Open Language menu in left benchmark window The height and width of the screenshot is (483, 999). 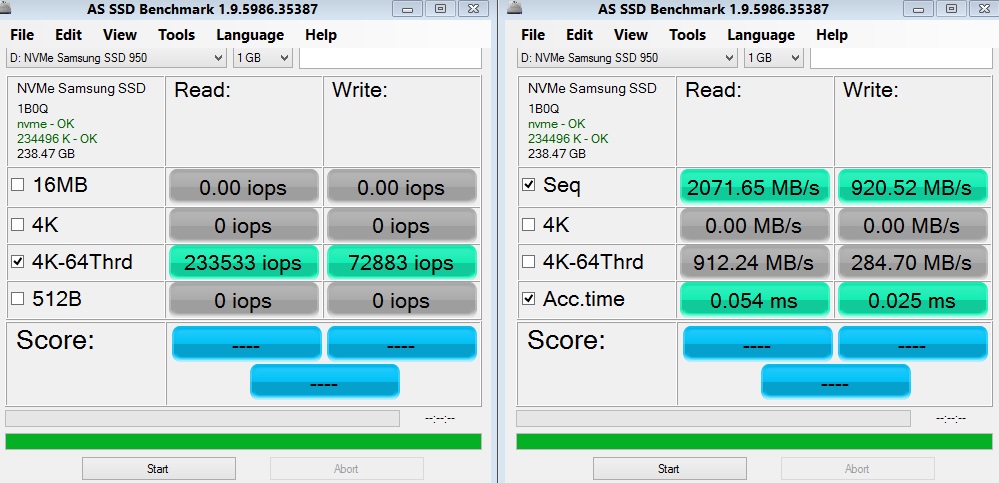click(x=250, y=35)
